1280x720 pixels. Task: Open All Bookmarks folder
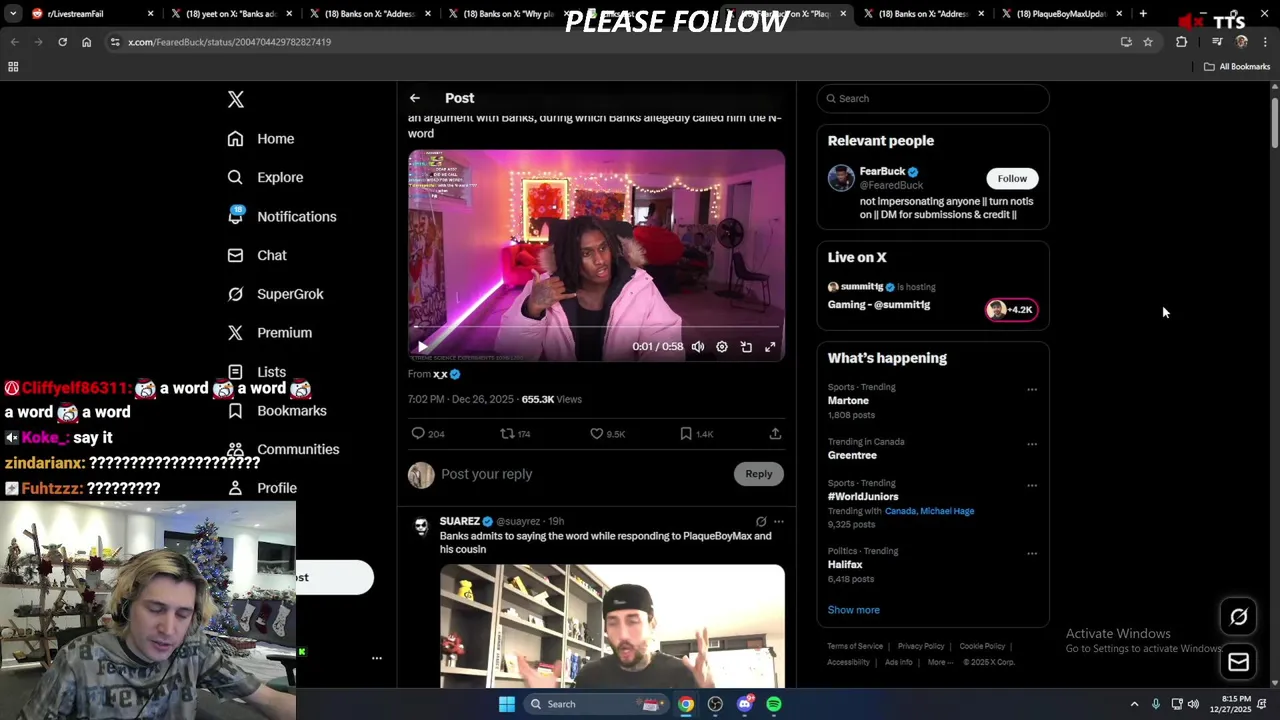point(1236,67)
